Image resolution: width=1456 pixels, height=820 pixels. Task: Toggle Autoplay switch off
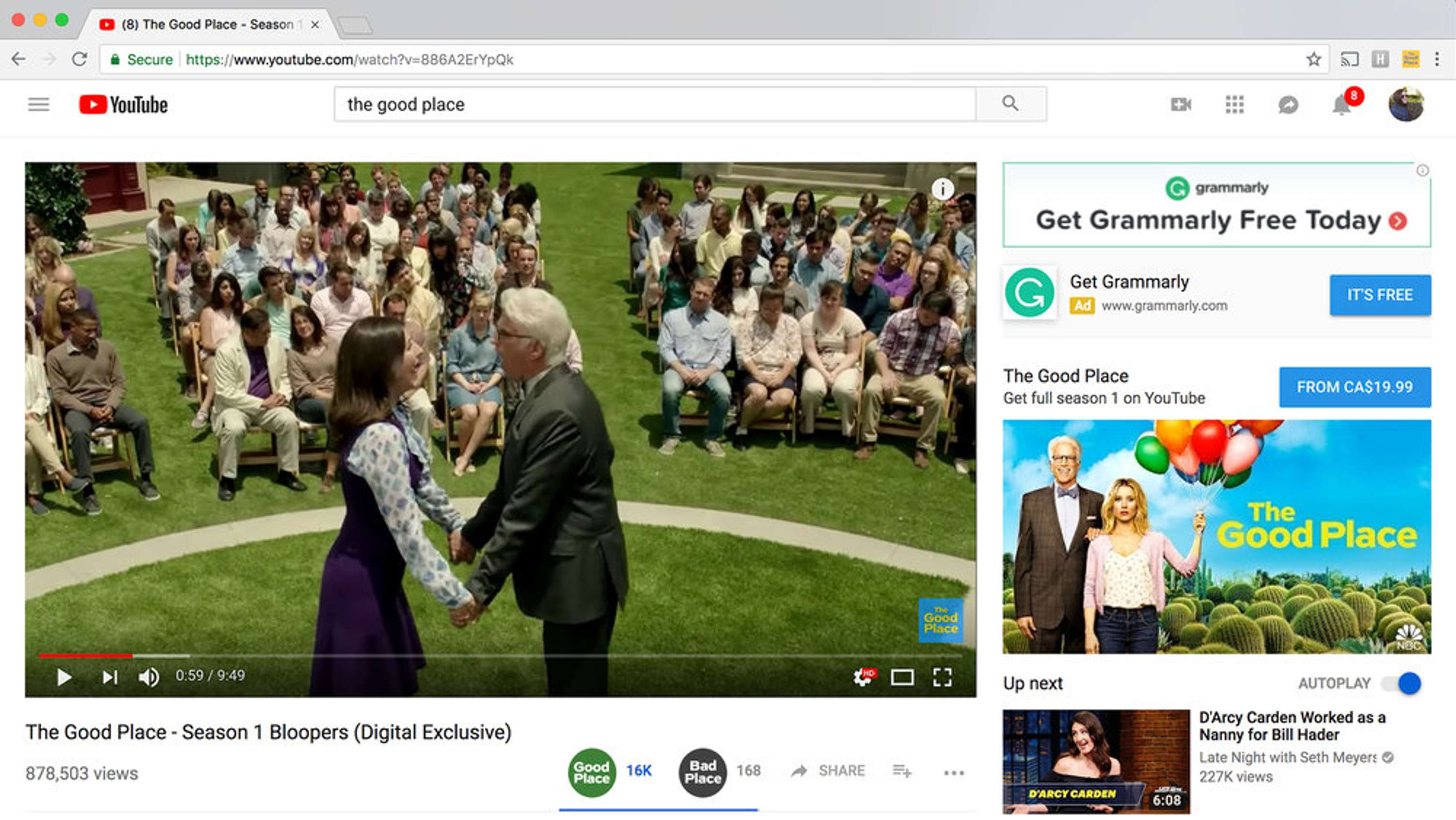pos(1402,683)
